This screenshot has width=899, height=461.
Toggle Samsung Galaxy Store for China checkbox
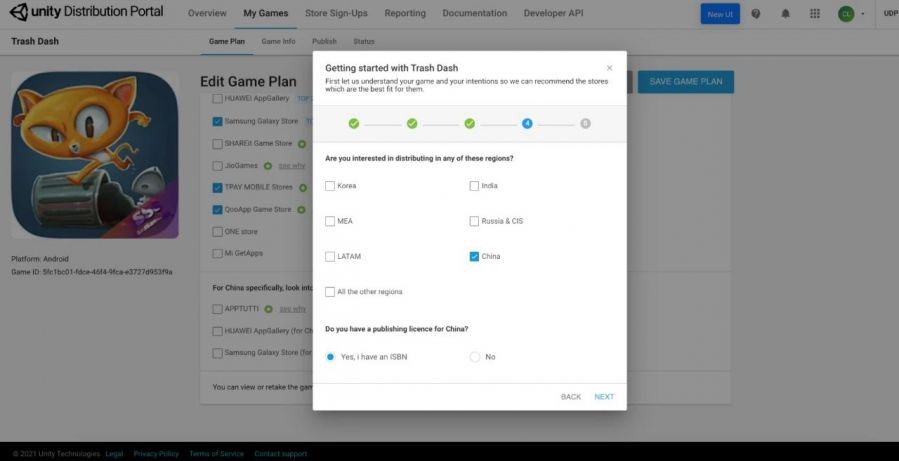(217, 353)
